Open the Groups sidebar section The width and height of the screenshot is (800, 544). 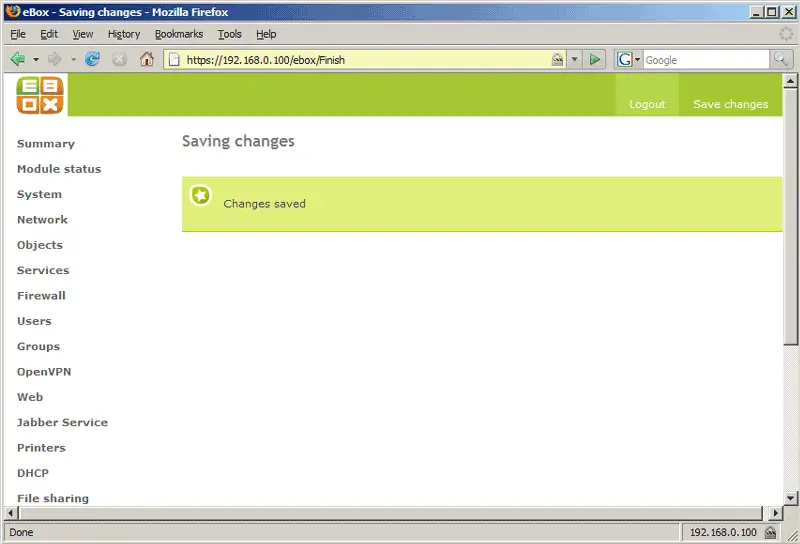[38, 347]
